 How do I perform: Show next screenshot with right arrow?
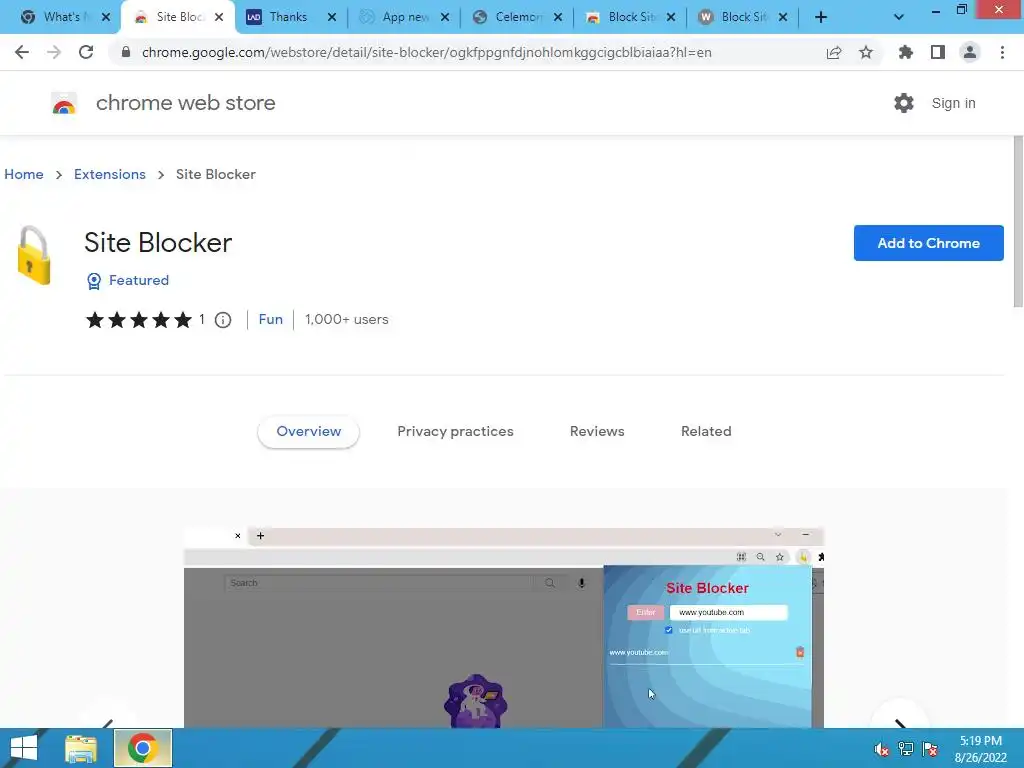[x=900, y=722]
